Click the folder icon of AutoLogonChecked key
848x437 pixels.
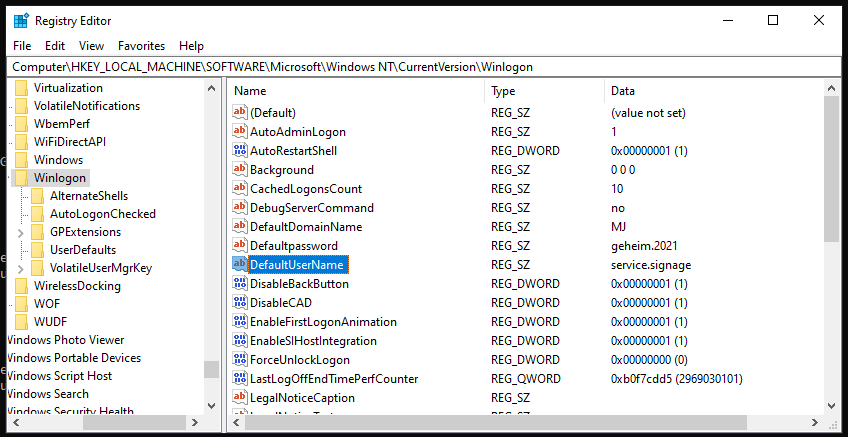tap(37, 214)
